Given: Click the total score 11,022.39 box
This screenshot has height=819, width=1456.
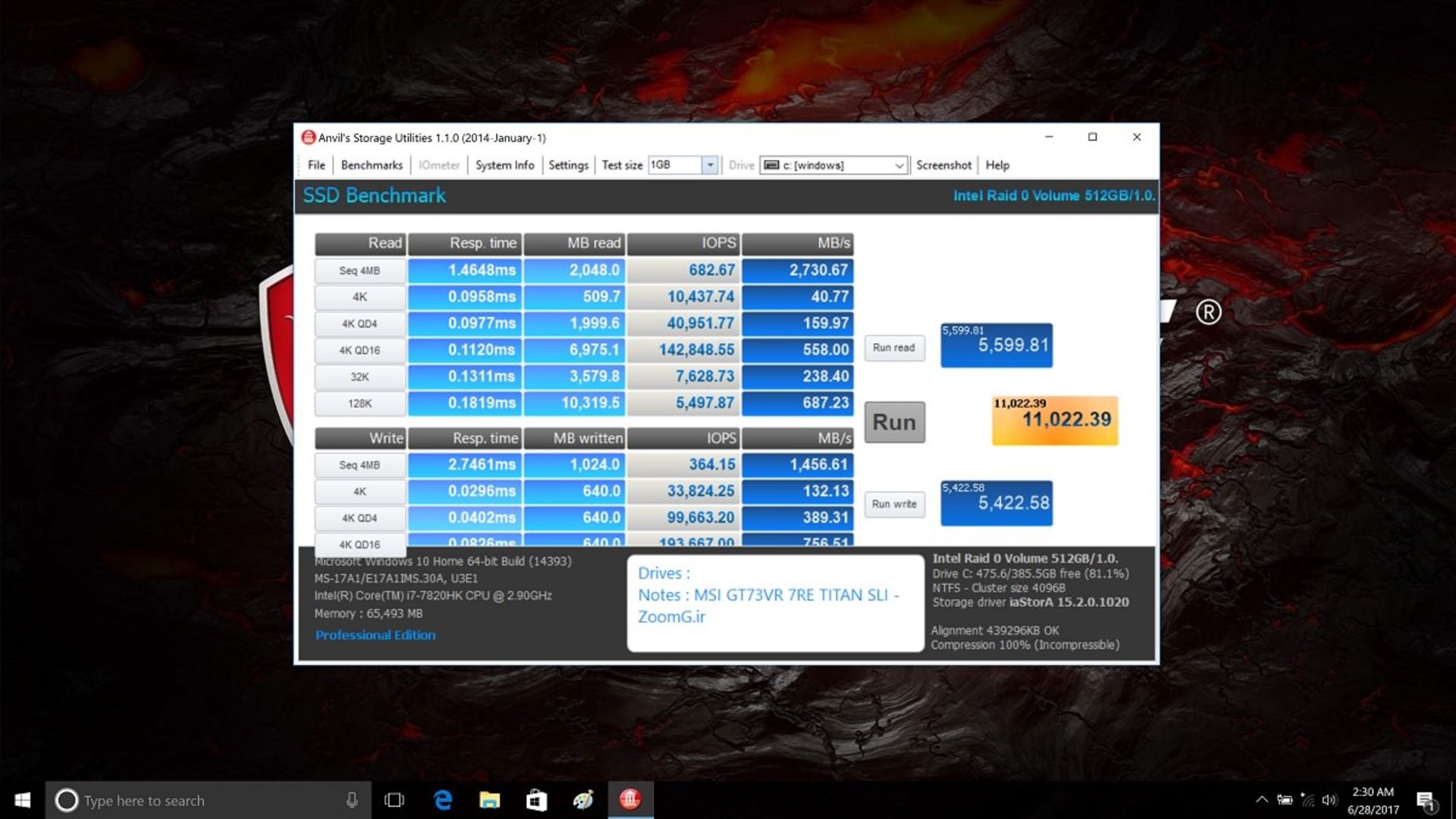Looking at the screenshot, I should point(1055,420).
